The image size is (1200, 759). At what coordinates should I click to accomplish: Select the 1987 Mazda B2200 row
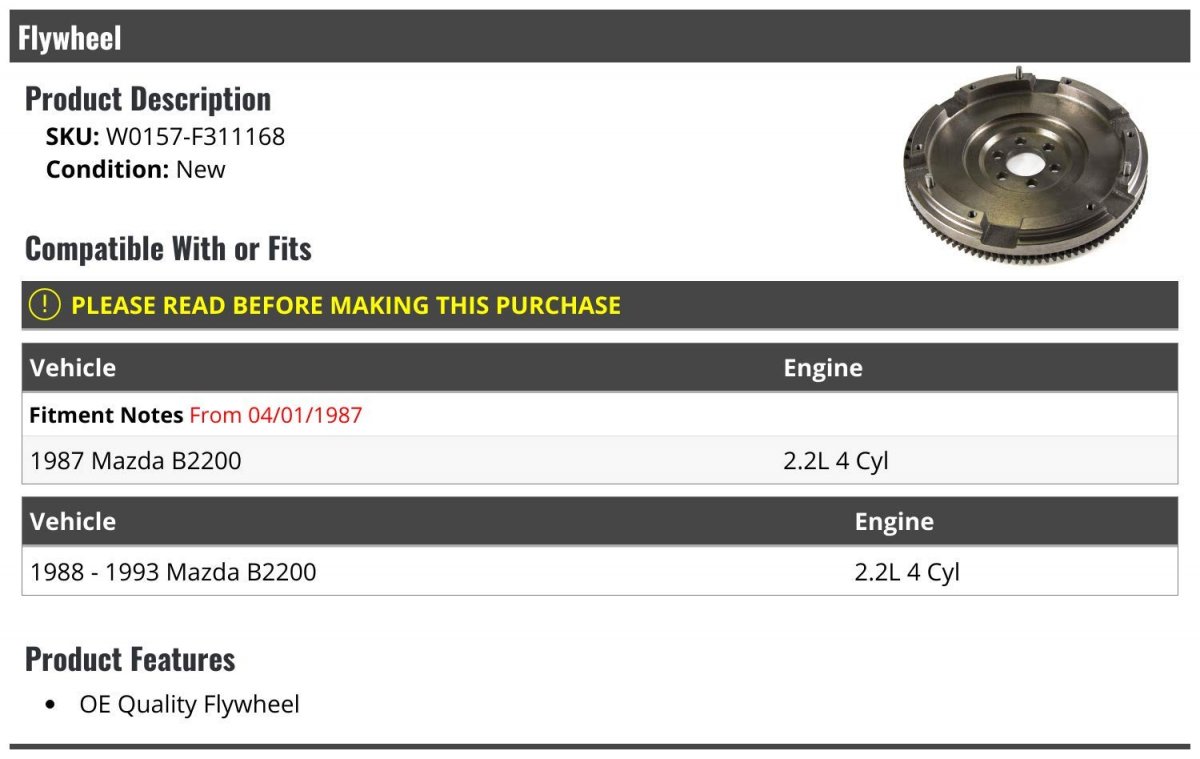[136, 461]
